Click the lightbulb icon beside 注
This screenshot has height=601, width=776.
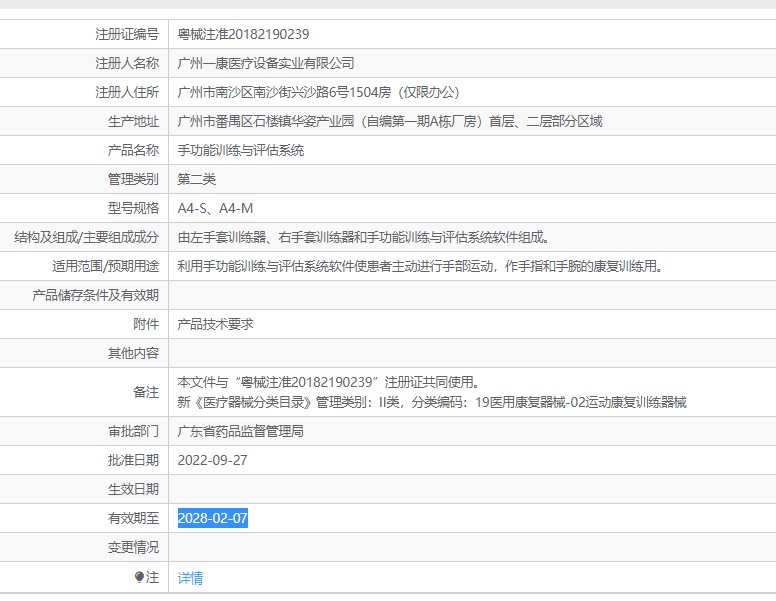pyautogui.click(x=139, y=577)
